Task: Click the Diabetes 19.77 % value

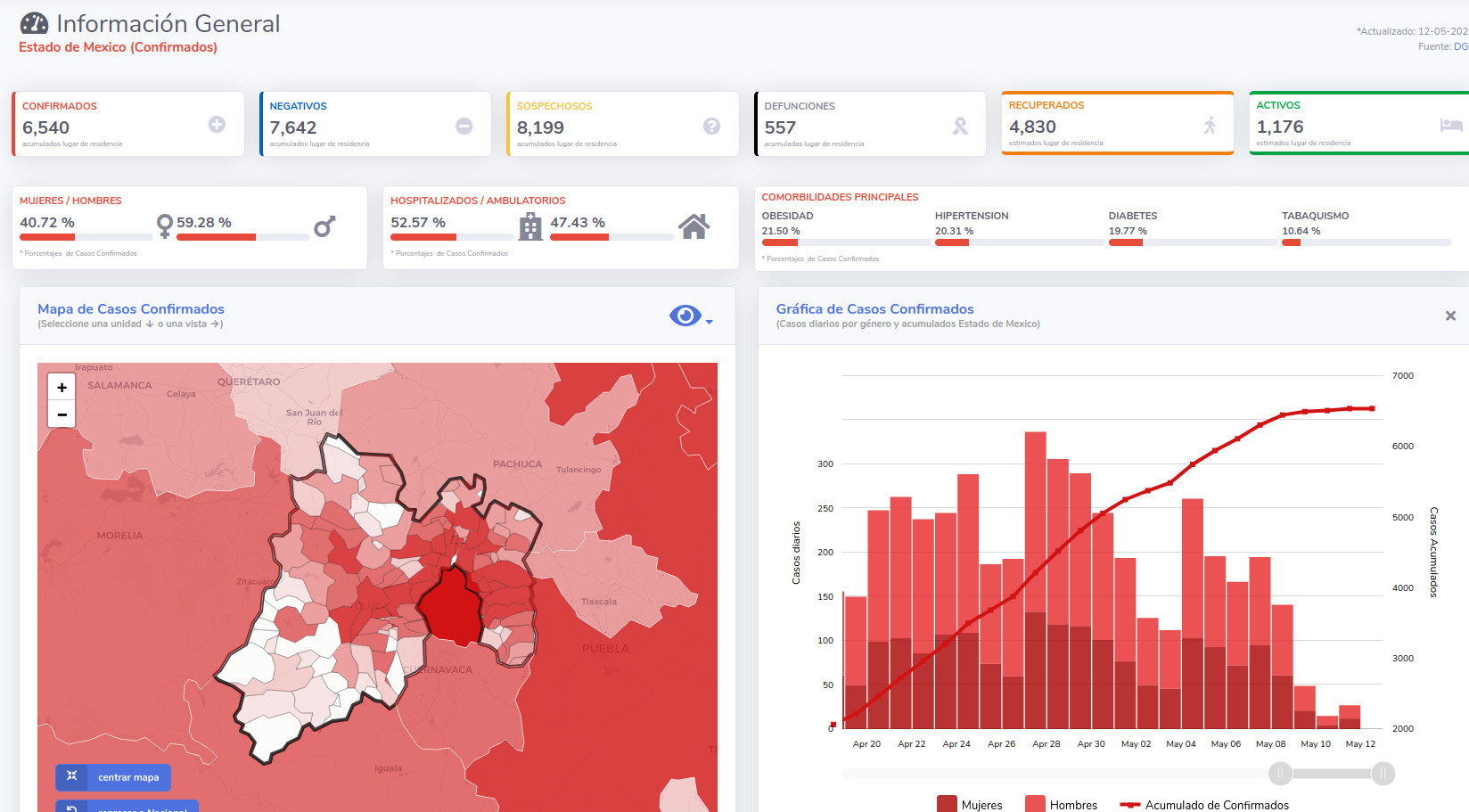Action: (x=1128, y=231)
